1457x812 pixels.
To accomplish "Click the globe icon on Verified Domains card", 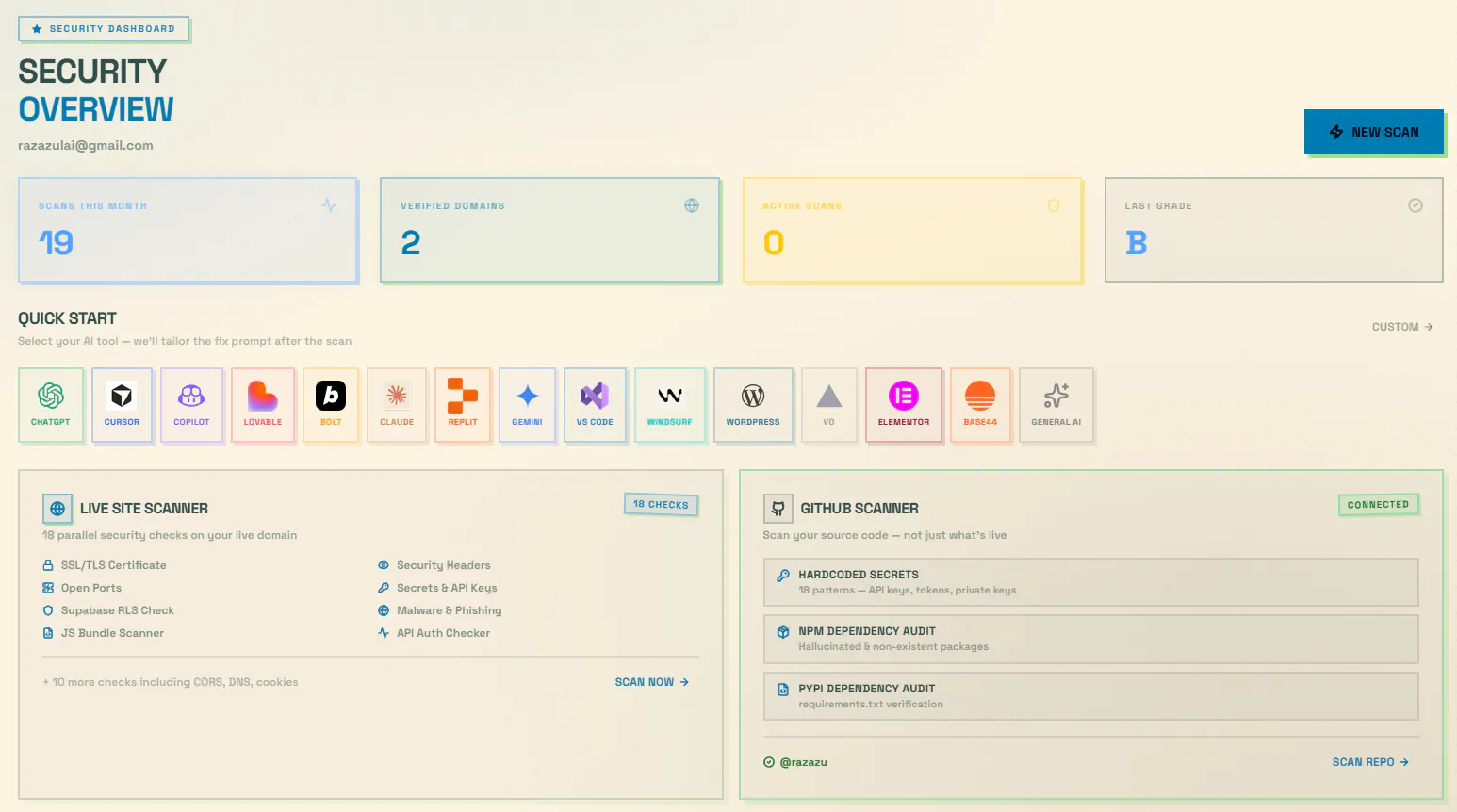I will pyautogui.click(x=692, y=205).
